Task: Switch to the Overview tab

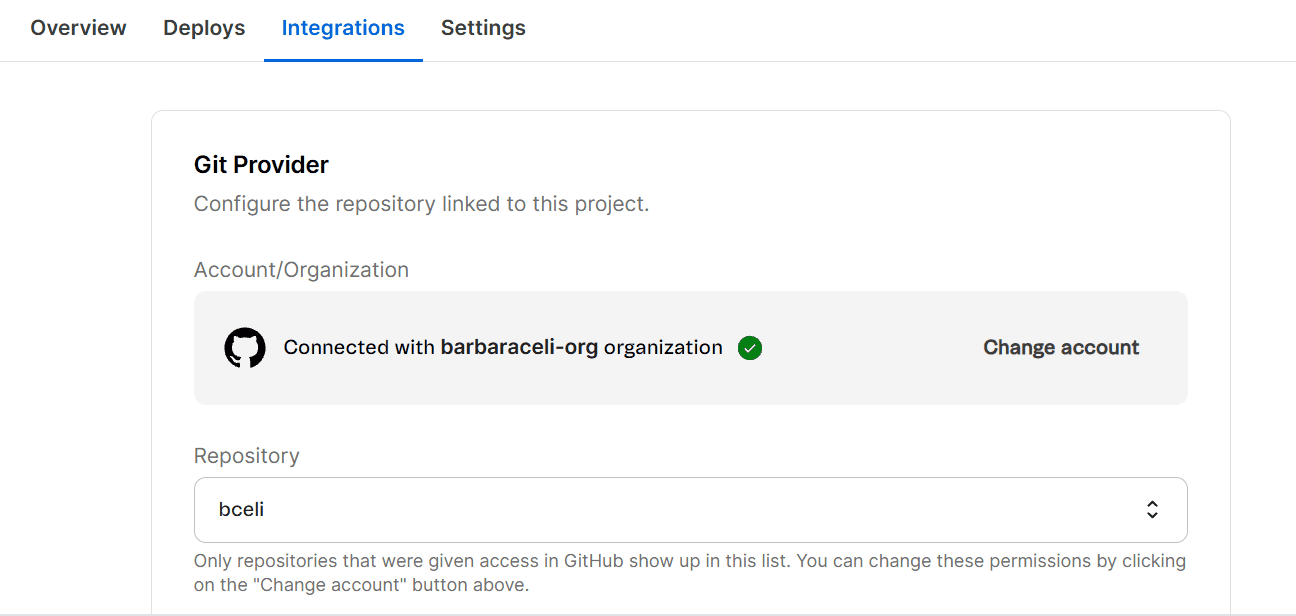Action: 78,28
